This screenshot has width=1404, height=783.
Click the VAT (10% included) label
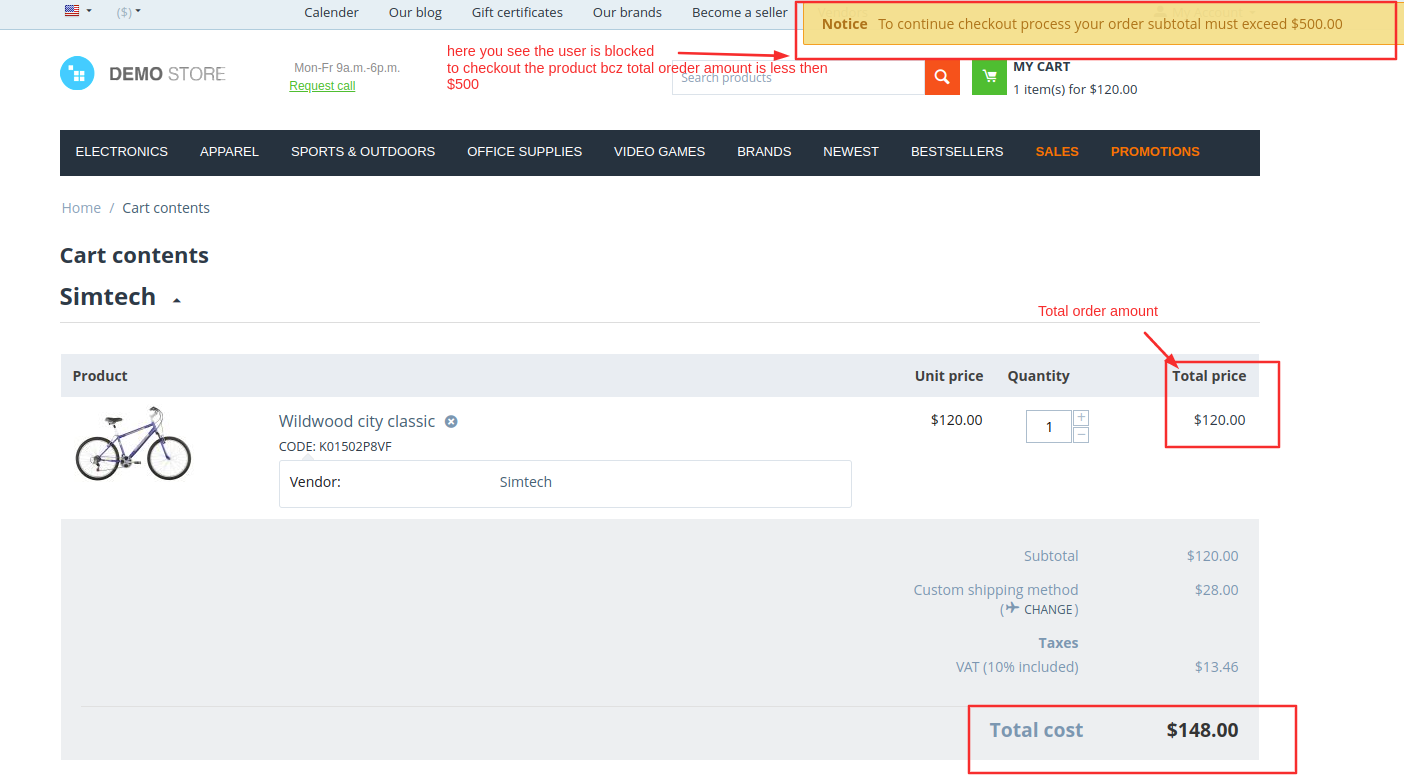(1017, 667)
